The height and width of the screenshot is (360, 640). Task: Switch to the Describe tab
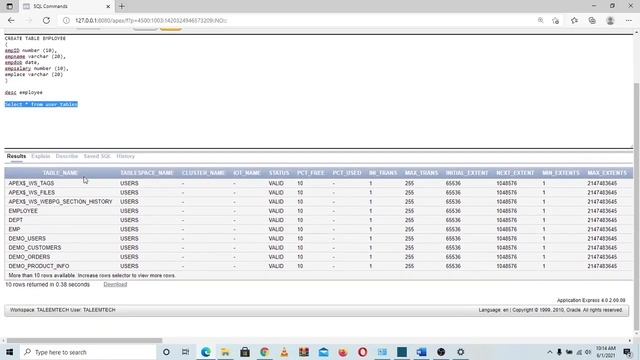tap(67, 156)
